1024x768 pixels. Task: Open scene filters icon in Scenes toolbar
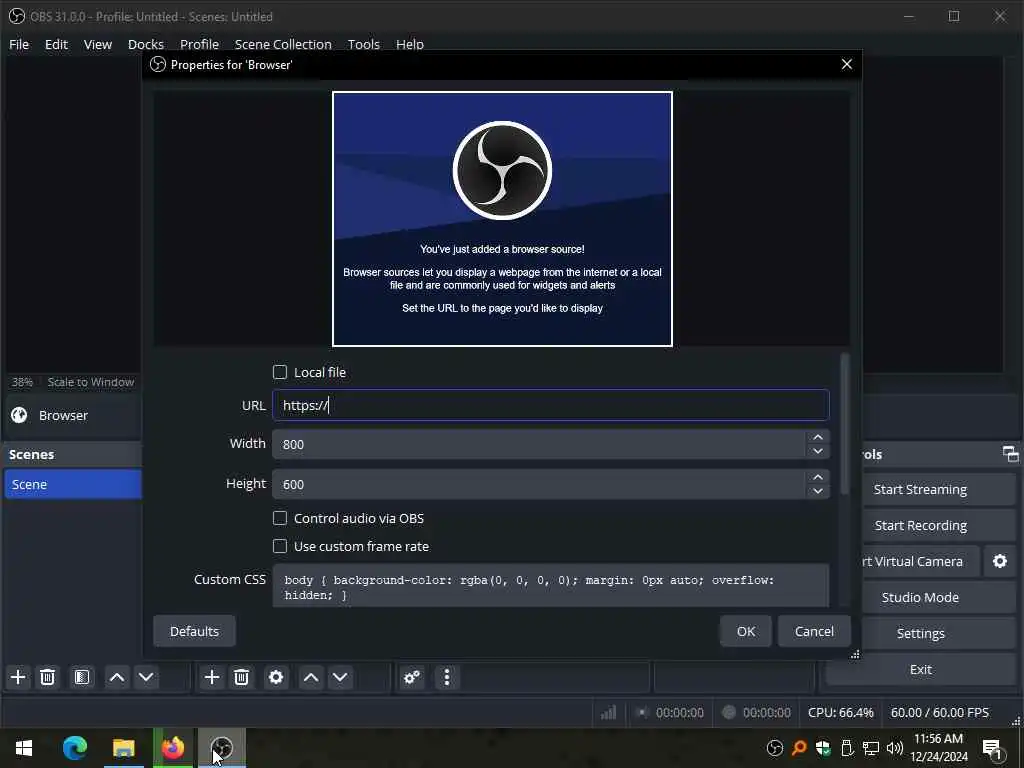(x=82, y=677)
